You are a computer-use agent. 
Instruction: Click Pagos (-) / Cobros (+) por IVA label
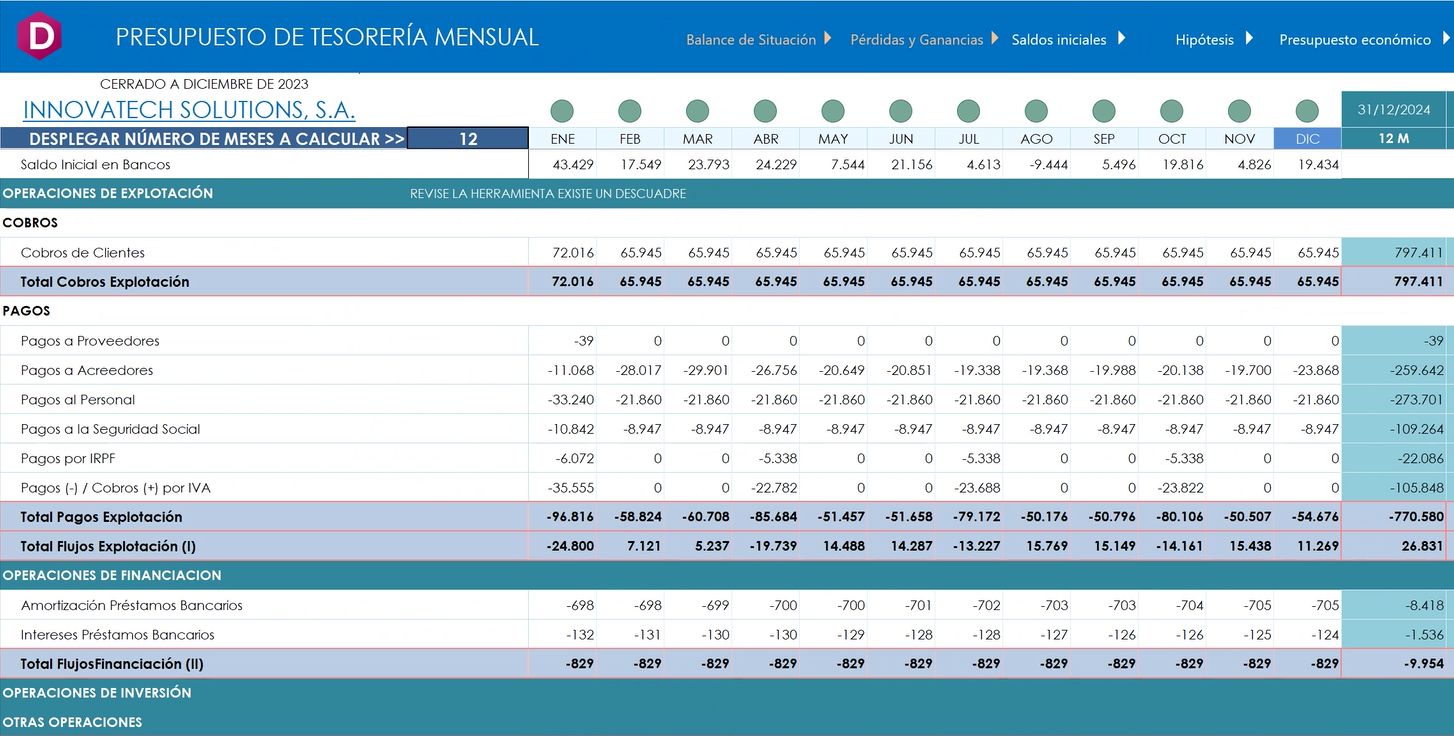coord(116,488)
